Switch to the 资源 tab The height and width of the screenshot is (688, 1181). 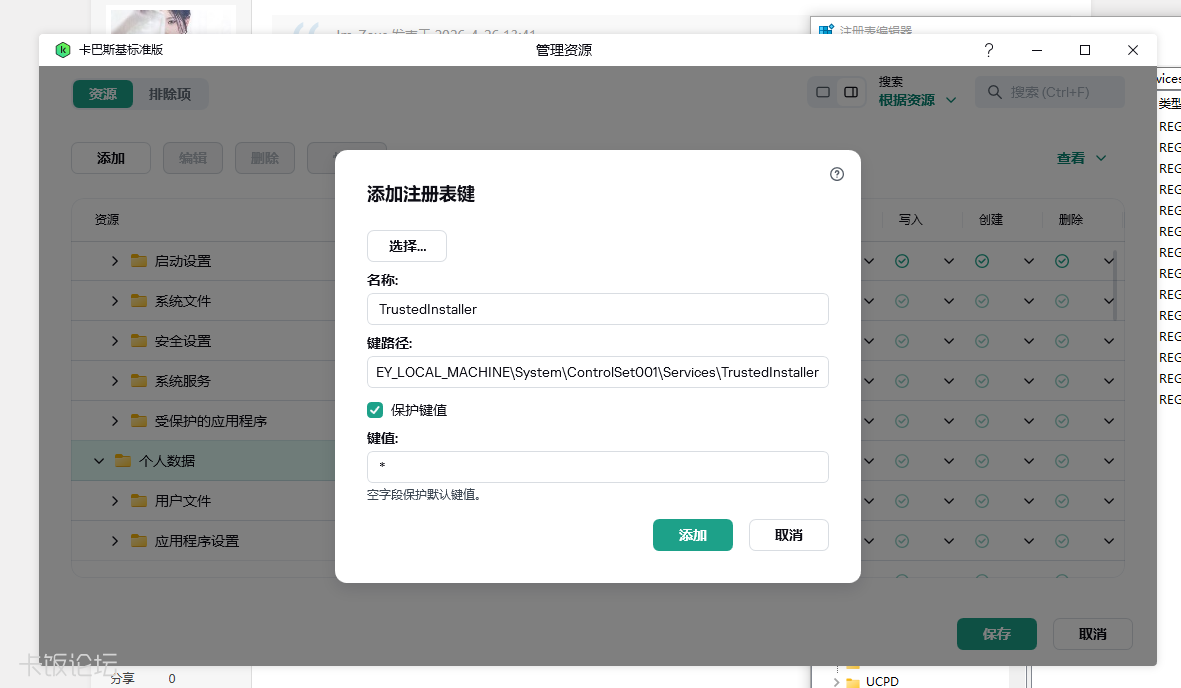[102, 94]
